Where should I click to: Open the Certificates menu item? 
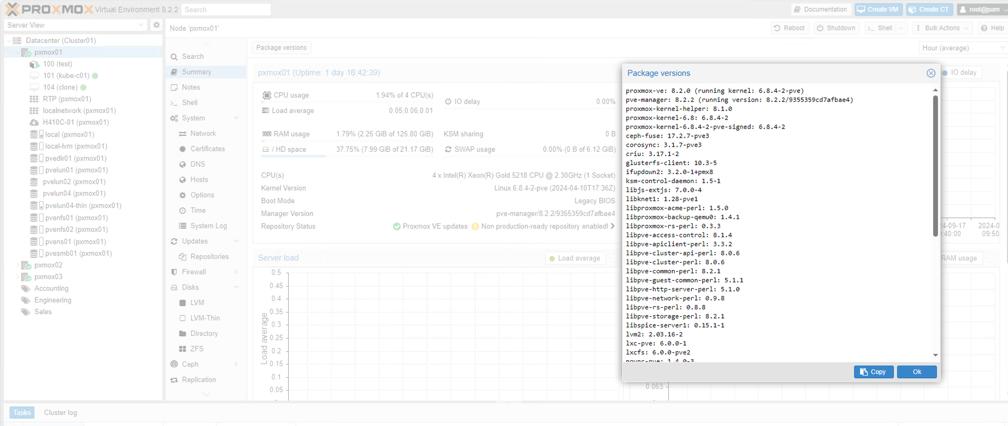coord(206,149)
